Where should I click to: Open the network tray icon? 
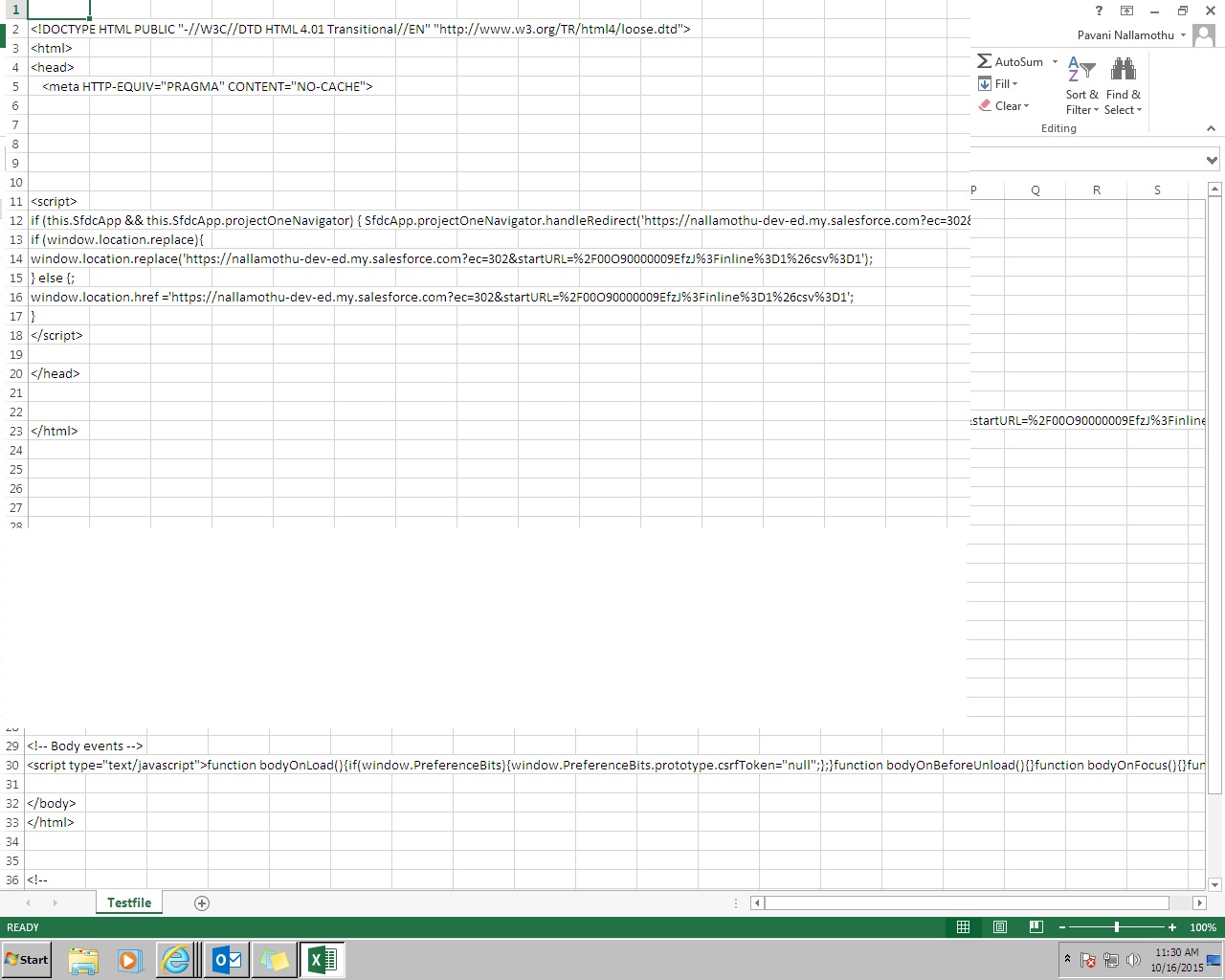[1111, 960]
